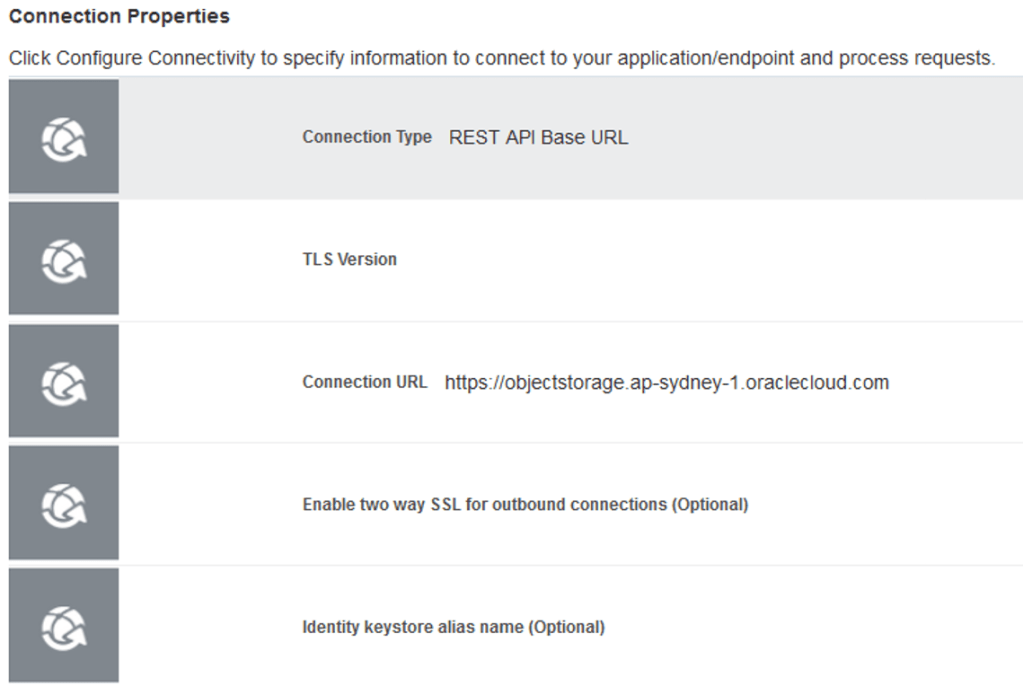Click the empty area right of two way SSL label
Screen dimensions: 1023x686
[880, 505]
